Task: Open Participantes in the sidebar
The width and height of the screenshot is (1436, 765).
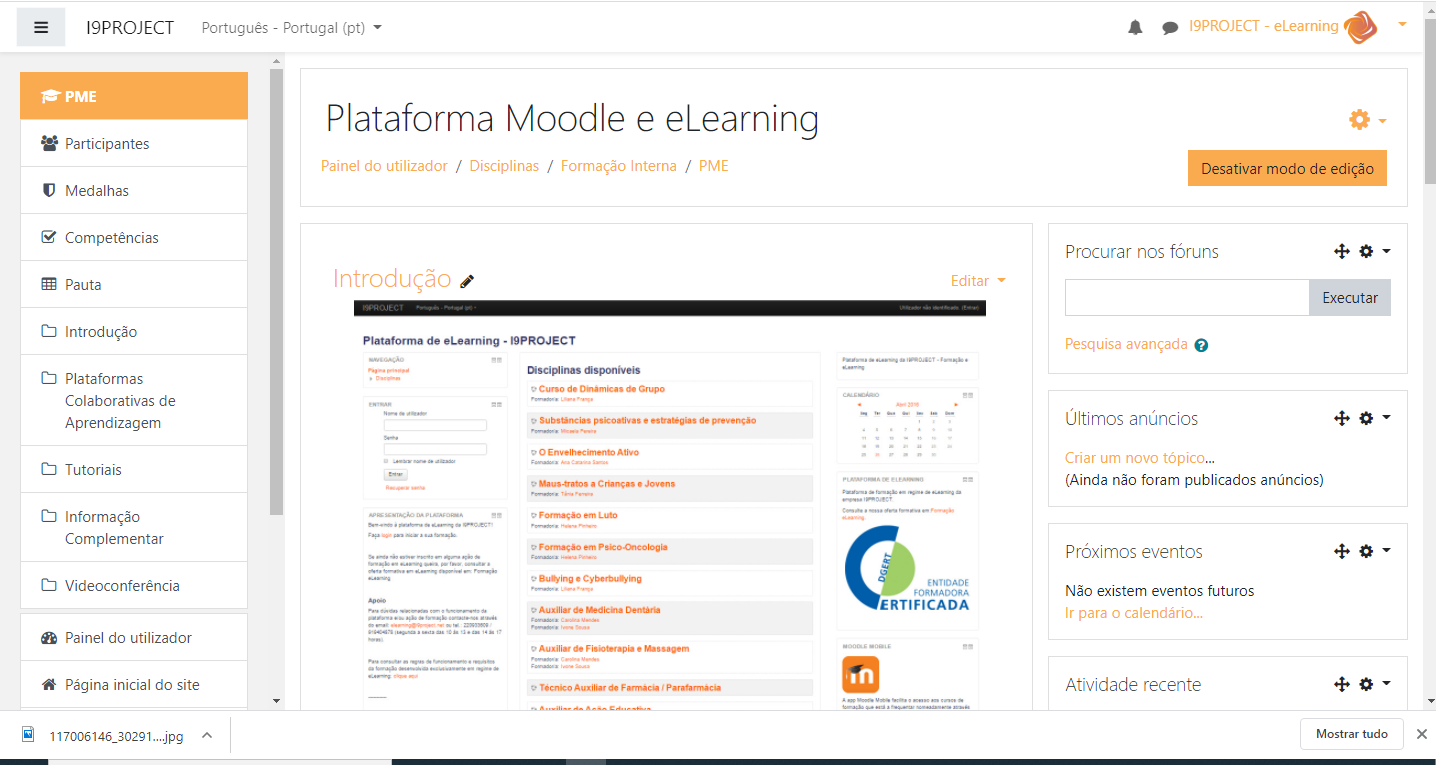Action: [x=134, y=143]
